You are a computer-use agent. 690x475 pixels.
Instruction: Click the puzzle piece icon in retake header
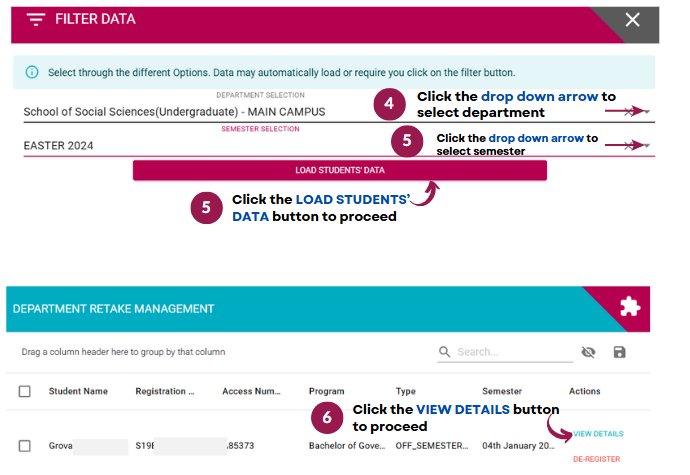[x=629, y=308]
